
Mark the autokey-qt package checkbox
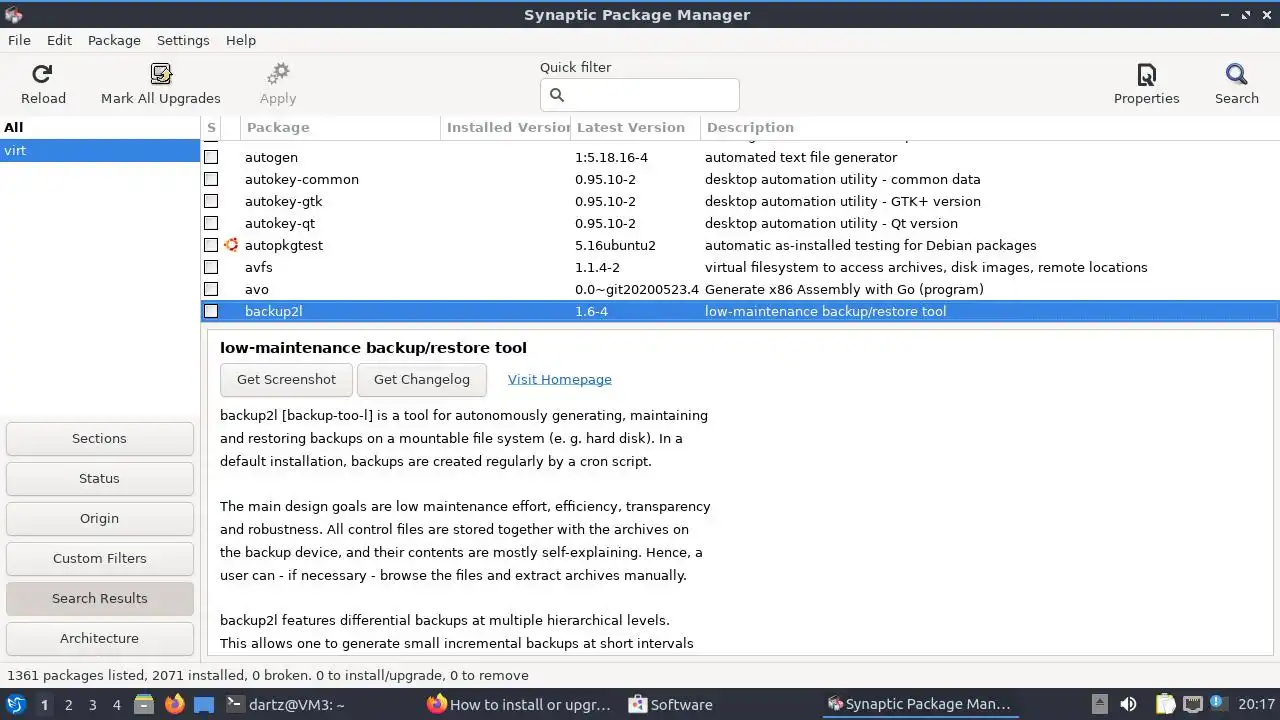(x=211, y=223)
